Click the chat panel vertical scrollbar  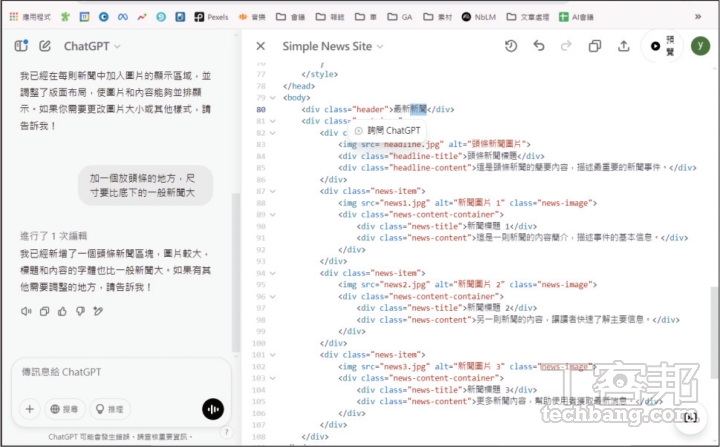point(236,272)
